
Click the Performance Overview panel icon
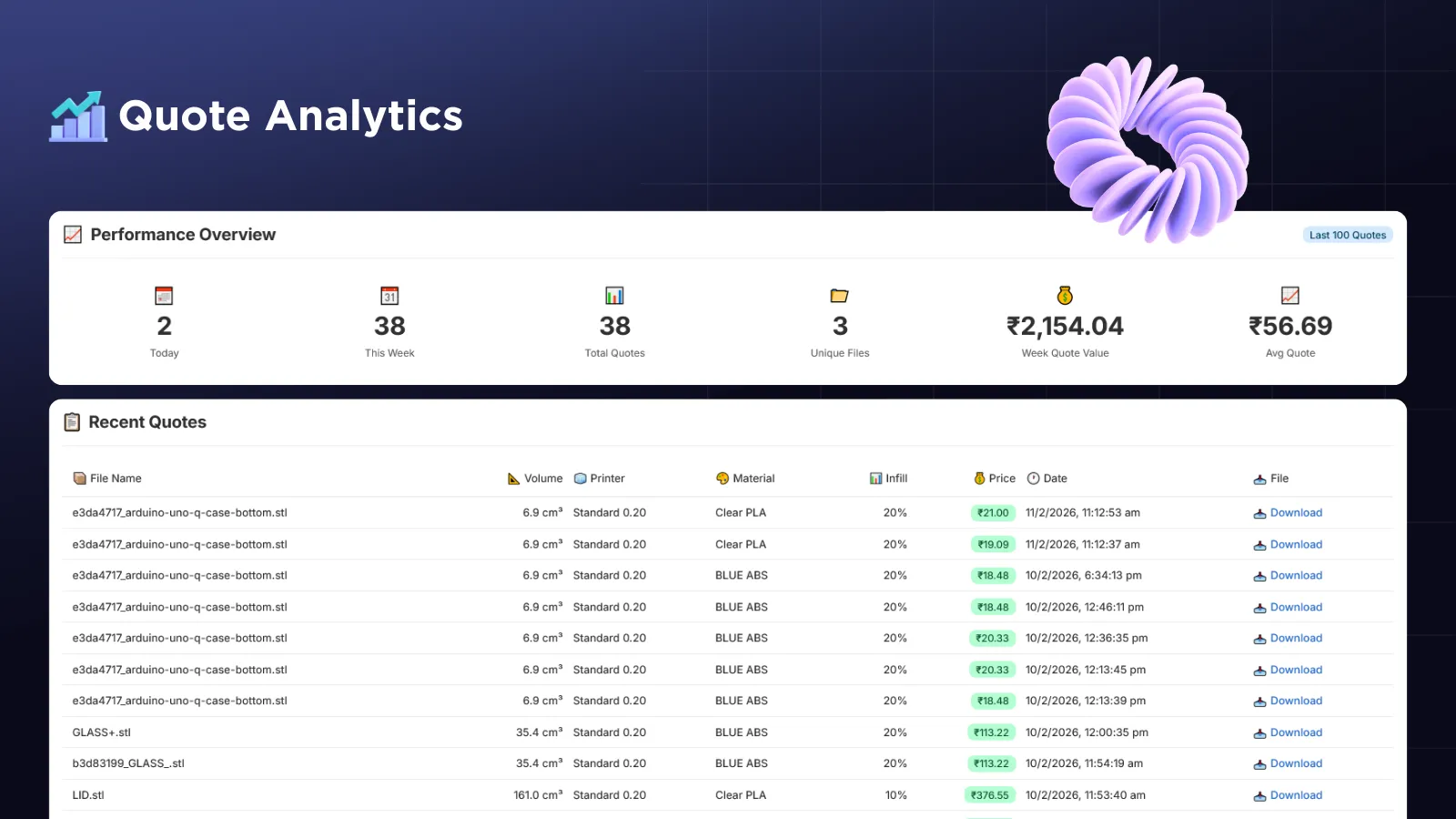tap(72, 234)
